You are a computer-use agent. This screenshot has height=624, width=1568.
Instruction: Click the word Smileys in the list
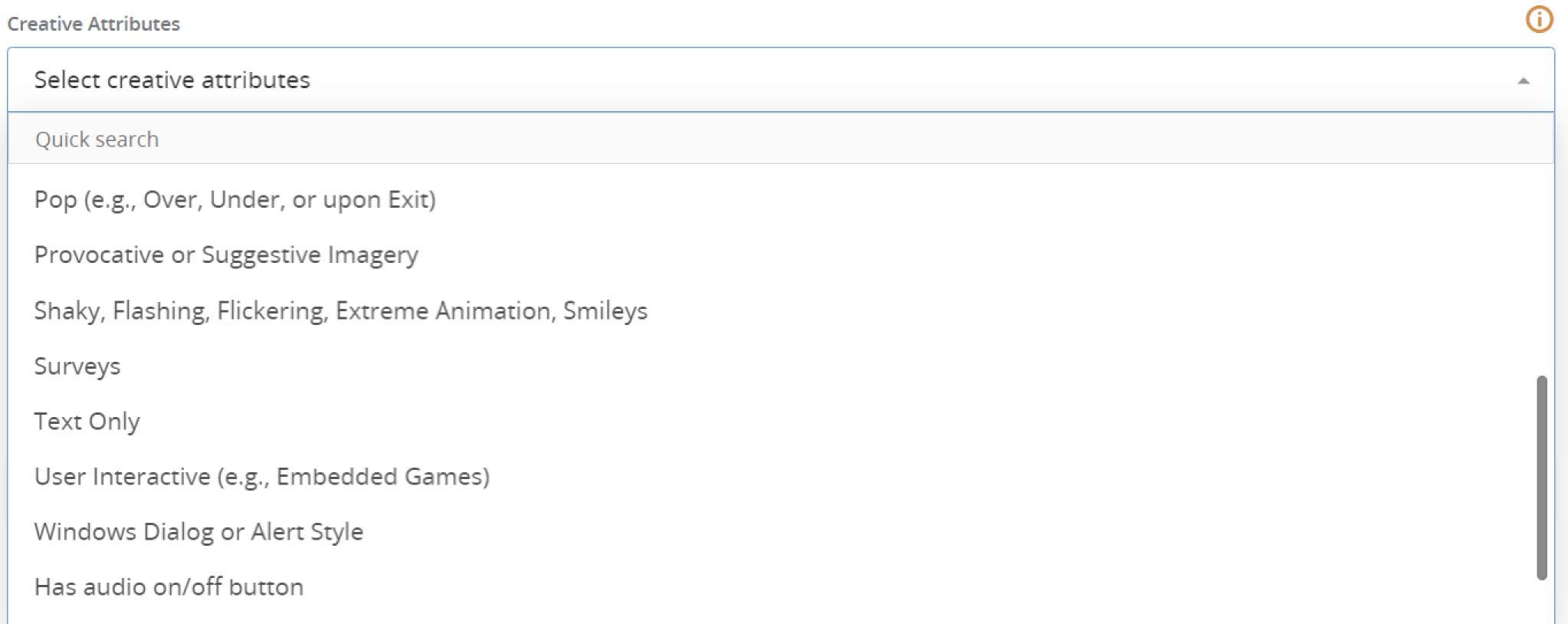[x=605, y=310]
